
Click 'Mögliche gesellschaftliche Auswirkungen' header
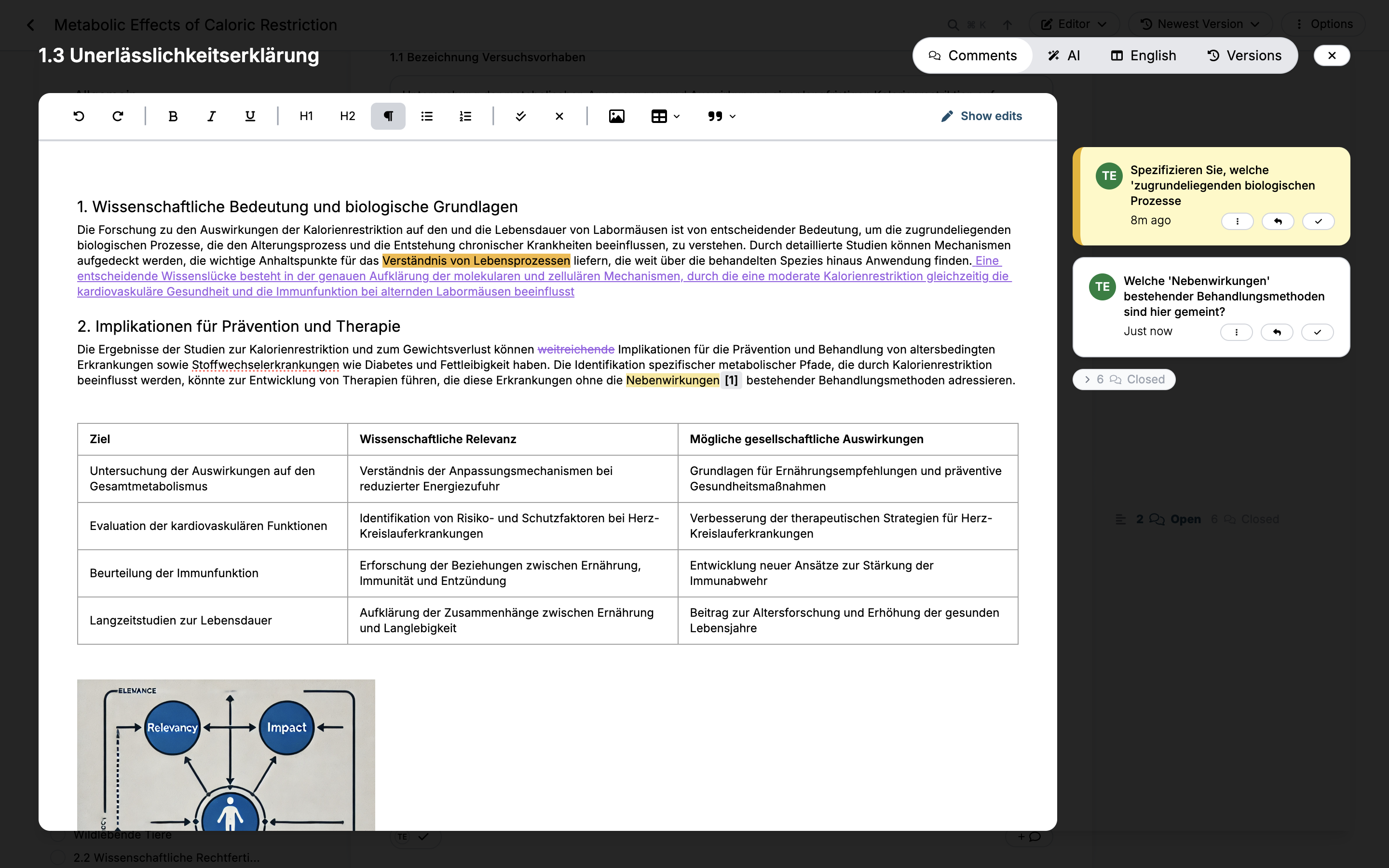[x=848, y=439]
